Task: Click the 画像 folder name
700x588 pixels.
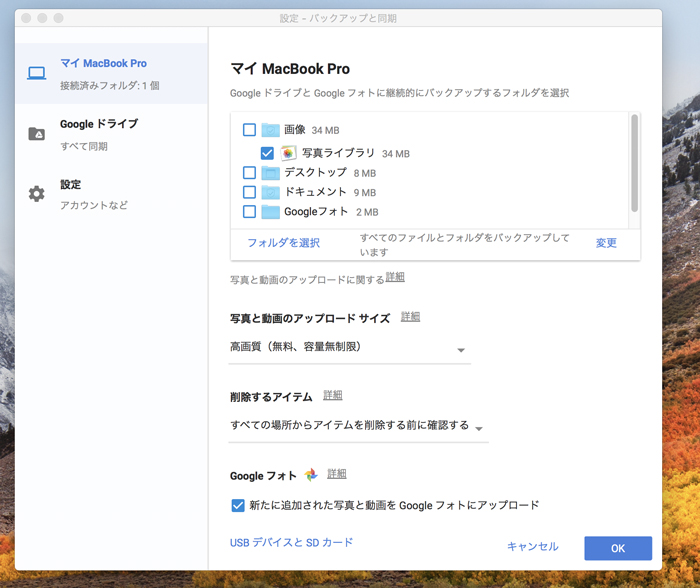Action: [x=295, y=129]
